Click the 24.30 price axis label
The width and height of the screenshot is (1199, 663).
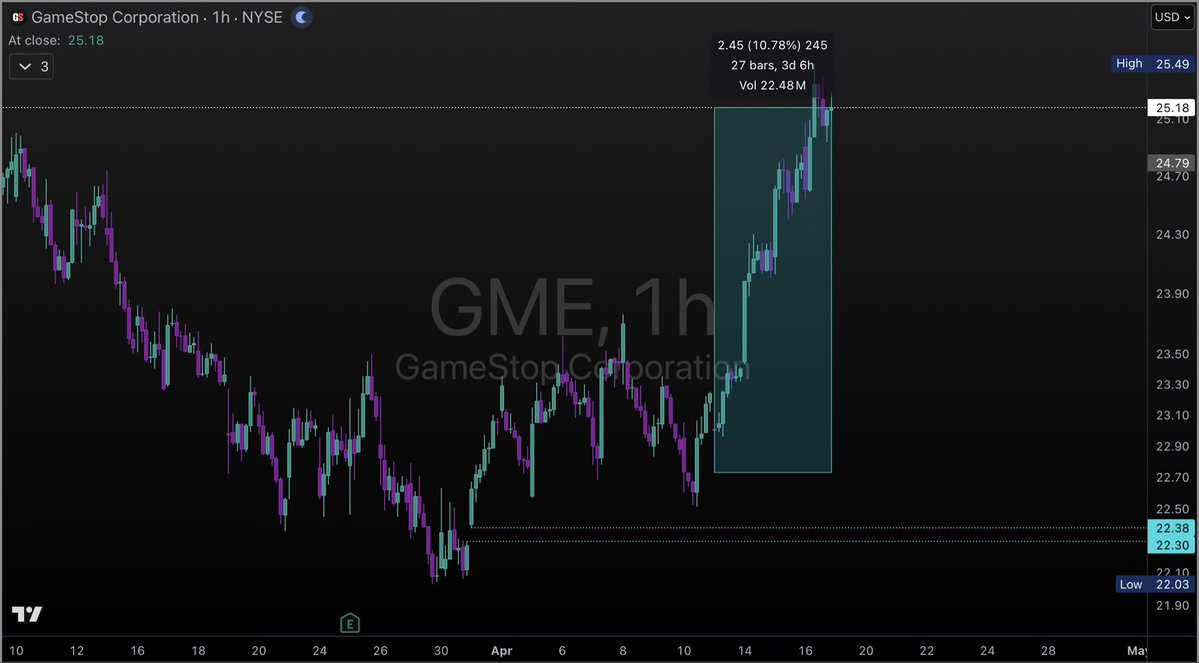pos(1172,235)
